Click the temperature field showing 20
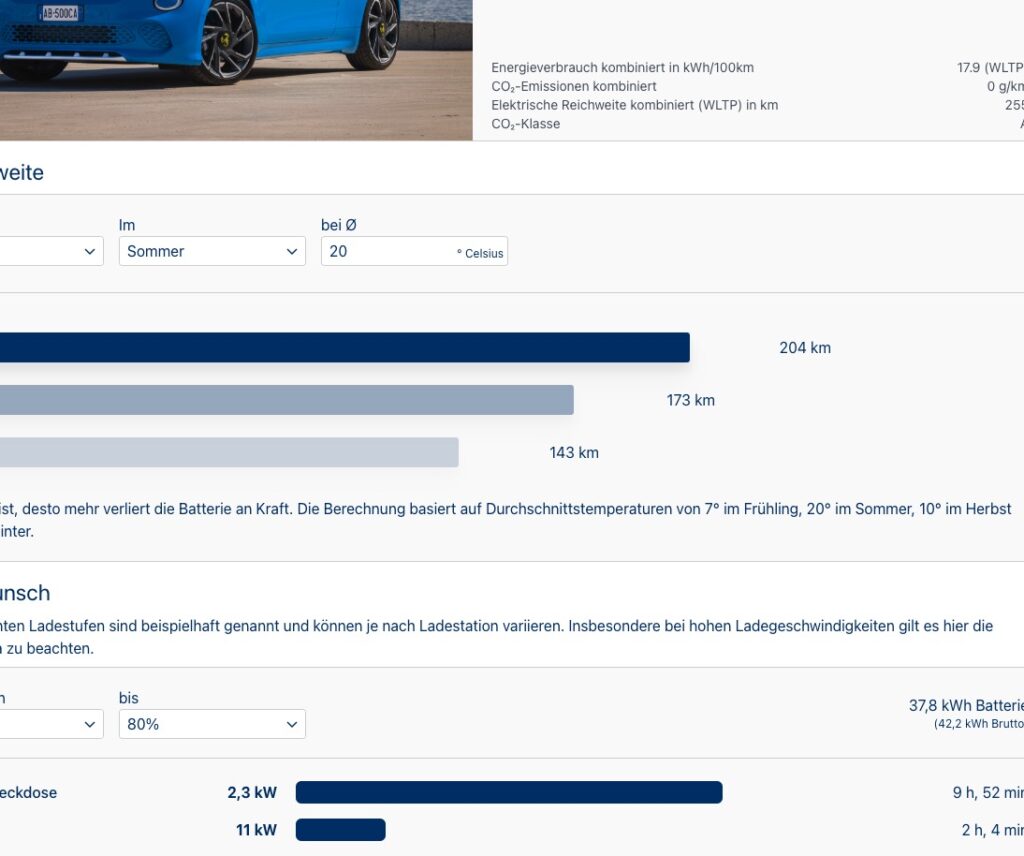The image size is (1024, 856). (385, 252)
